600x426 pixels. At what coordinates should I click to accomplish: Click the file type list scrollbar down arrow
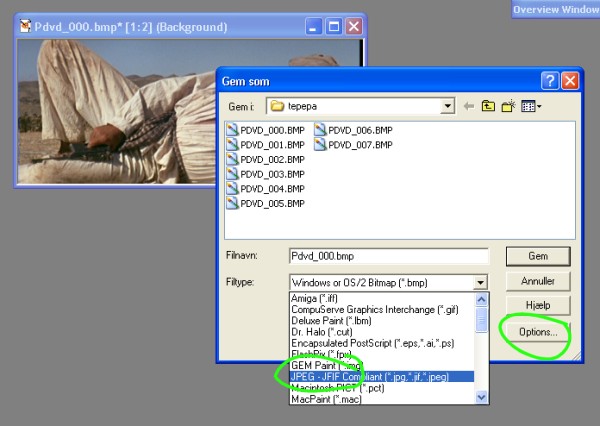tap(482, 397)
